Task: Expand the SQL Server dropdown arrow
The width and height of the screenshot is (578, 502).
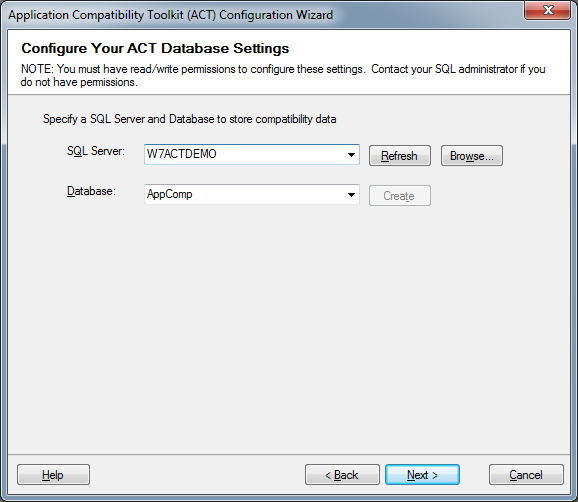Action: (x=351, y=155)
